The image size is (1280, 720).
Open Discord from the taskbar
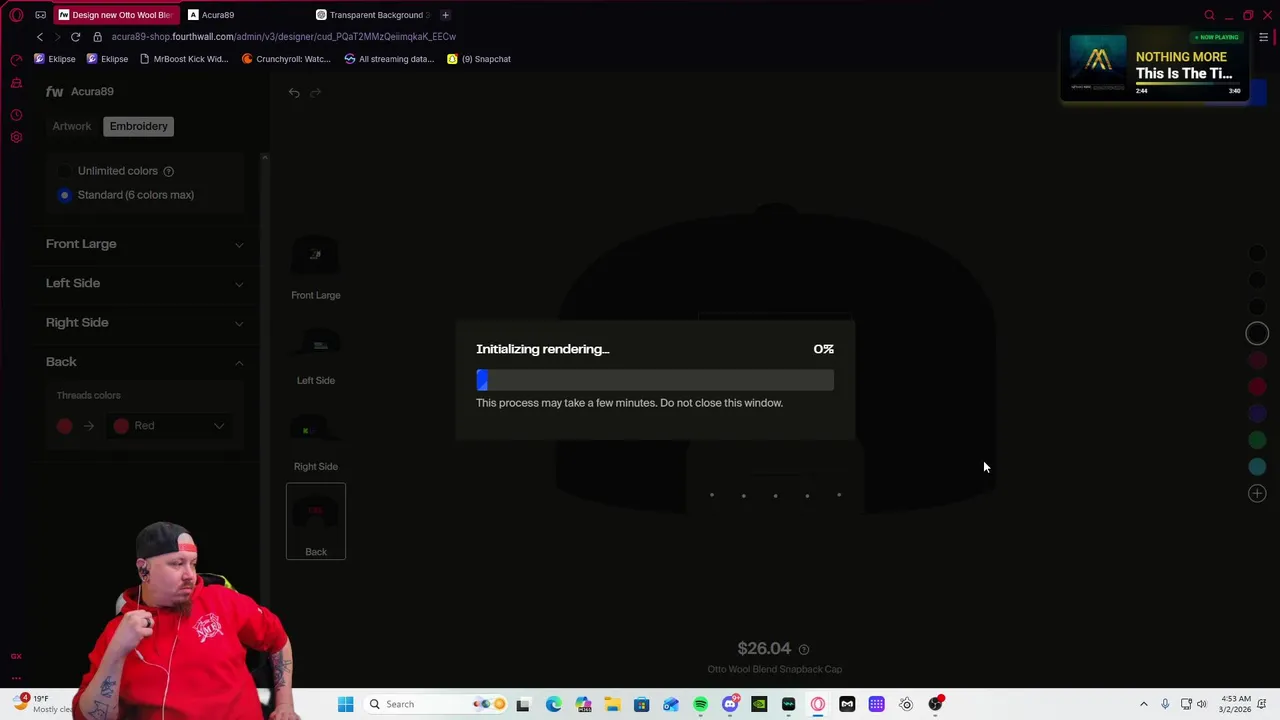coord(730,704)
